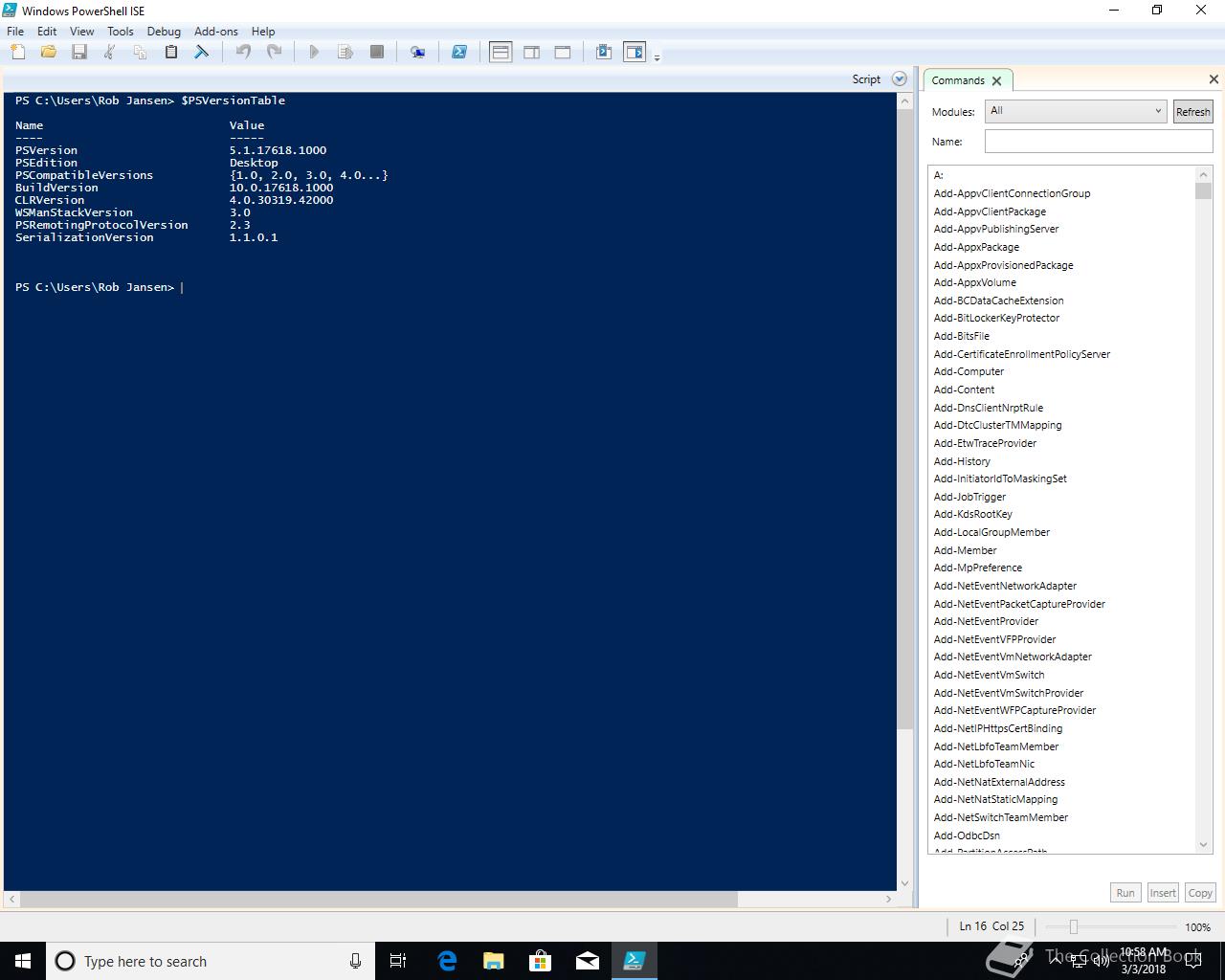This screenshot has height=980, width=1225.
Task: Open the Edit menu
Action: (47, 32)
